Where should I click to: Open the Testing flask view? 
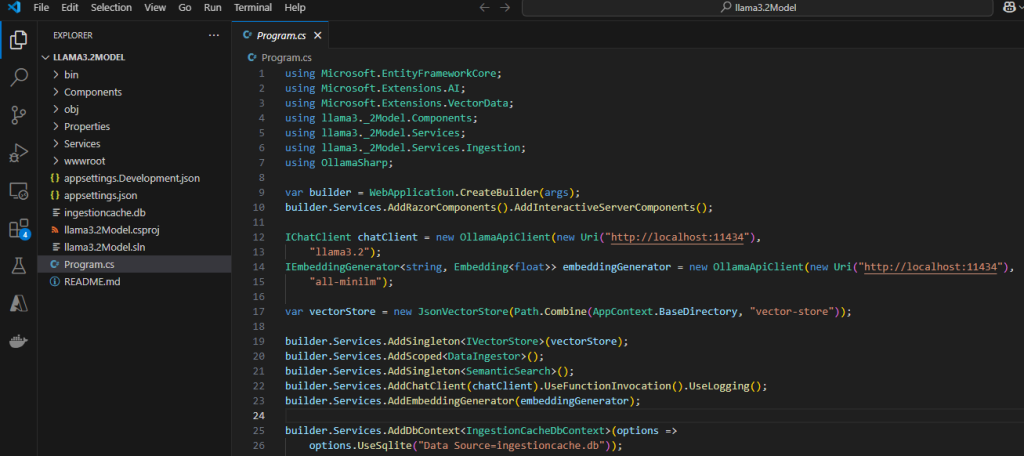click(18, 266)
